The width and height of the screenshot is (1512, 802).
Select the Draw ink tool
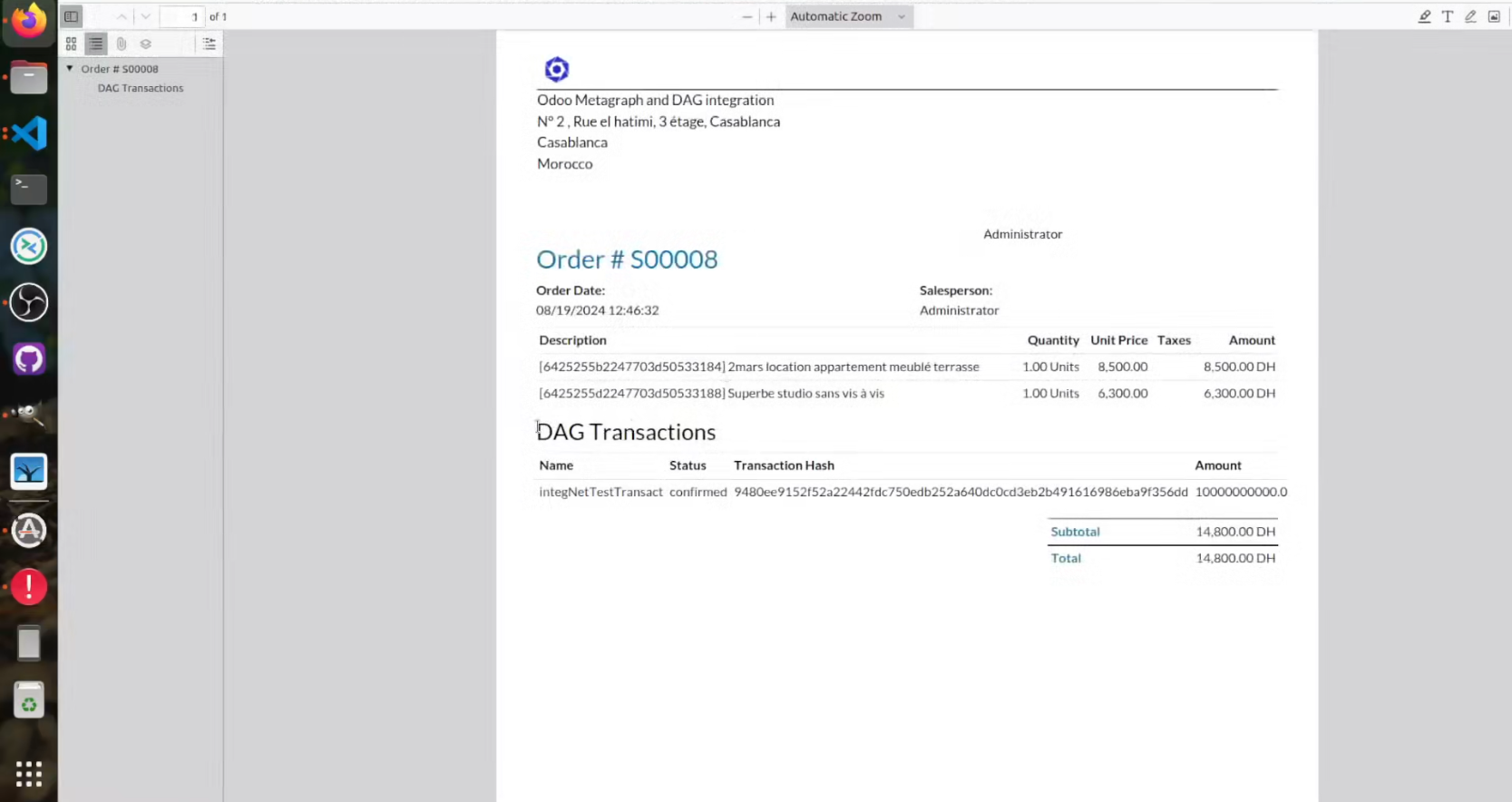click(x=1470, y=16)
